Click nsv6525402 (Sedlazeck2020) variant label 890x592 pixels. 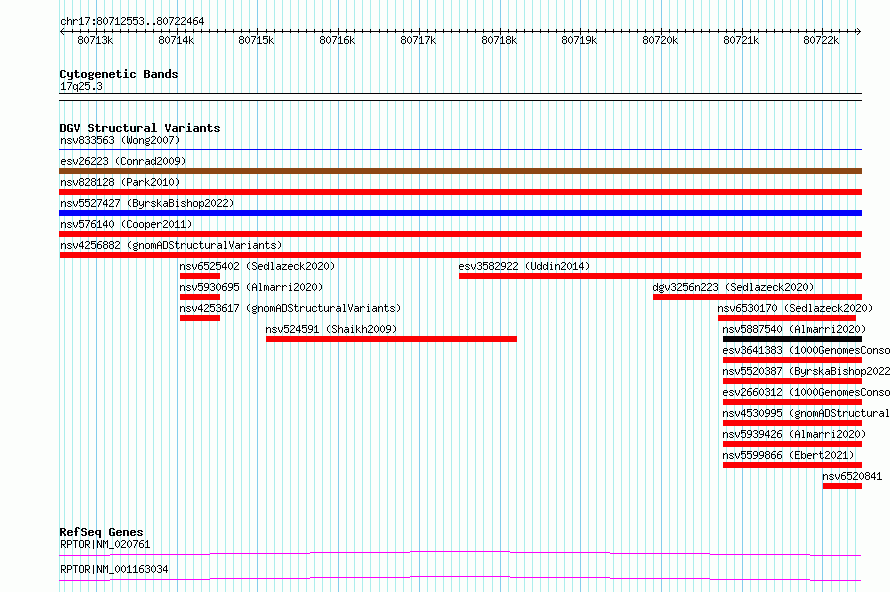click(x=257, y=266)
